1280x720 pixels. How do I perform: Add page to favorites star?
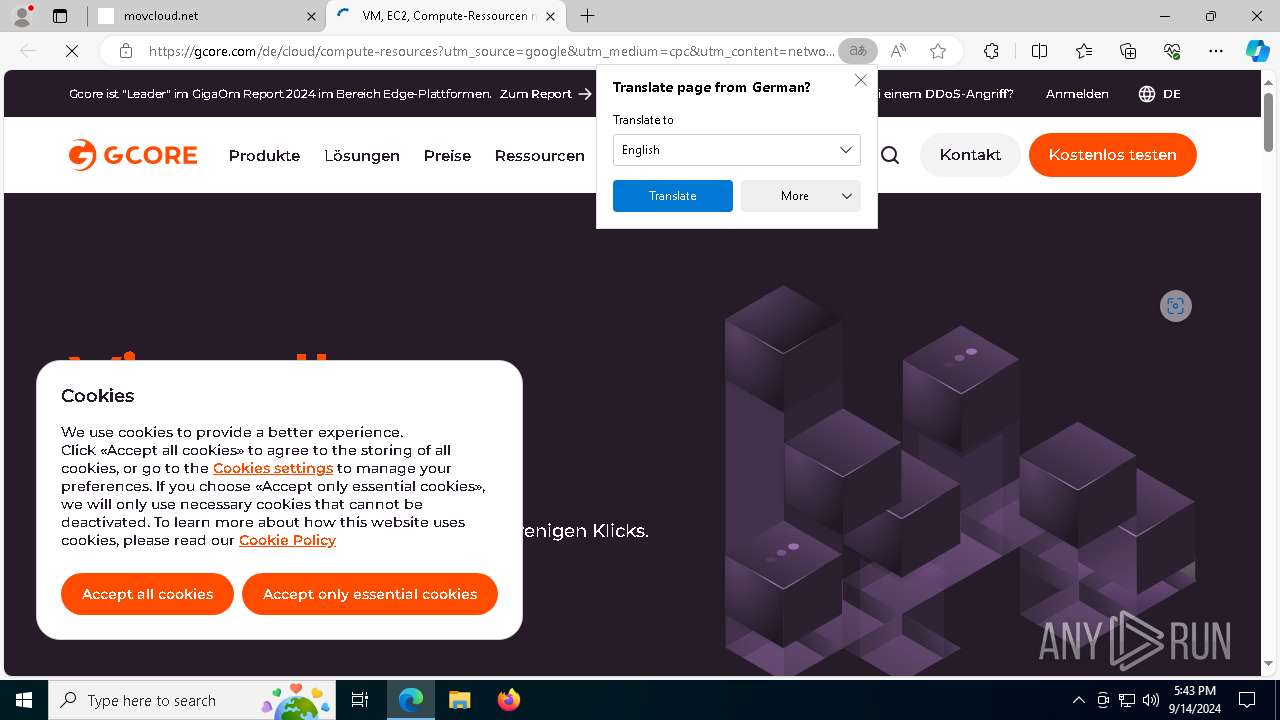pyautogui.click(x=938, y=51)
